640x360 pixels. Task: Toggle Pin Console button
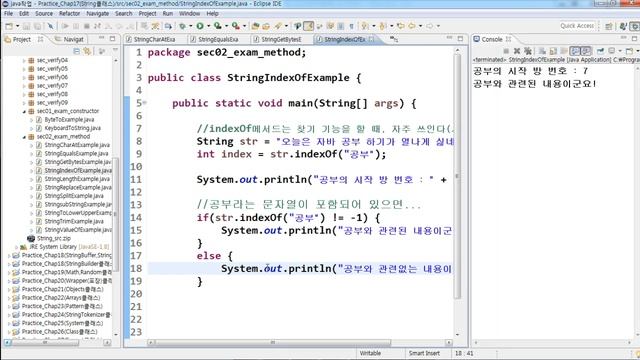click(600, 51)
